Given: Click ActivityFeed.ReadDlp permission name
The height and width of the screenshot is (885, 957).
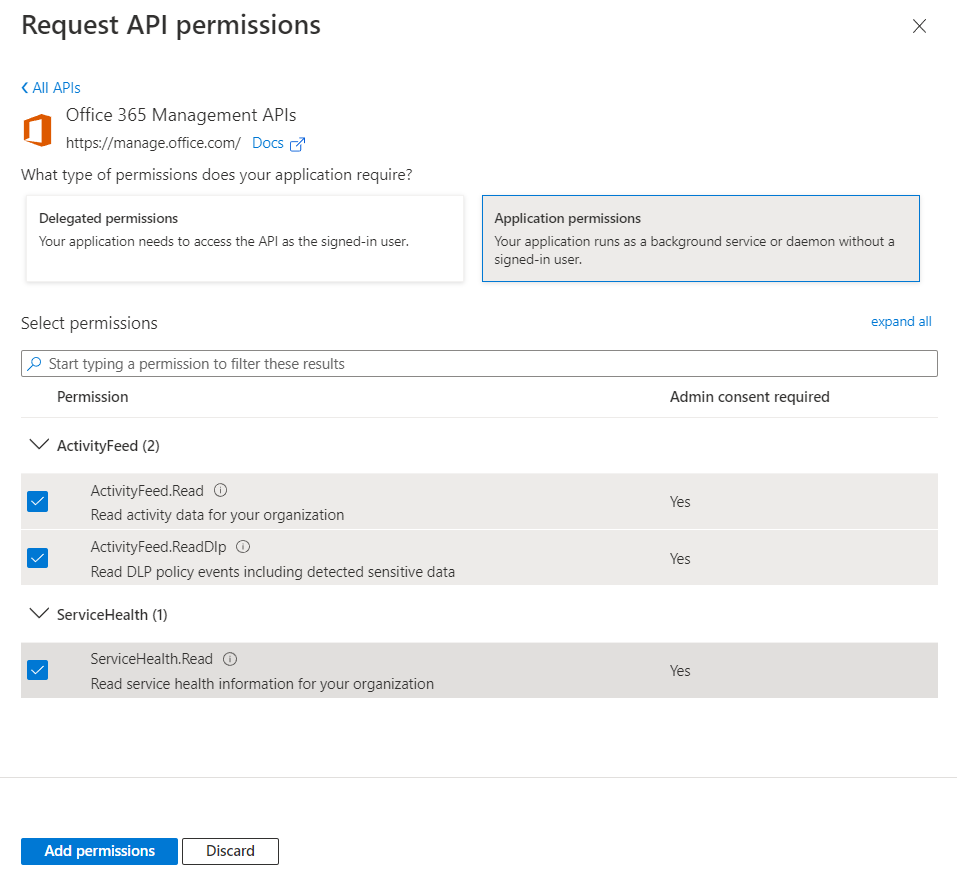Looking at the screenshot, I should tap(159, 547).
